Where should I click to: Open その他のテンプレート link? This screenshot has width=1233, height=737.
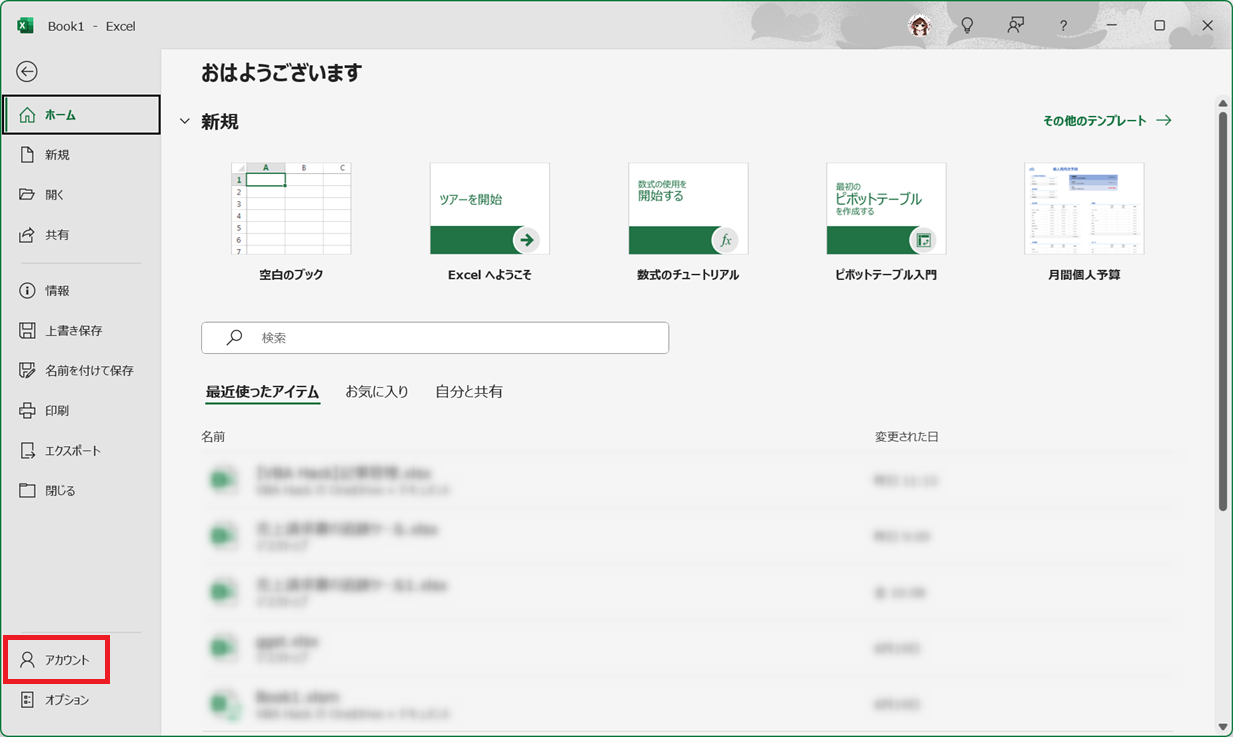[1107, 120]
